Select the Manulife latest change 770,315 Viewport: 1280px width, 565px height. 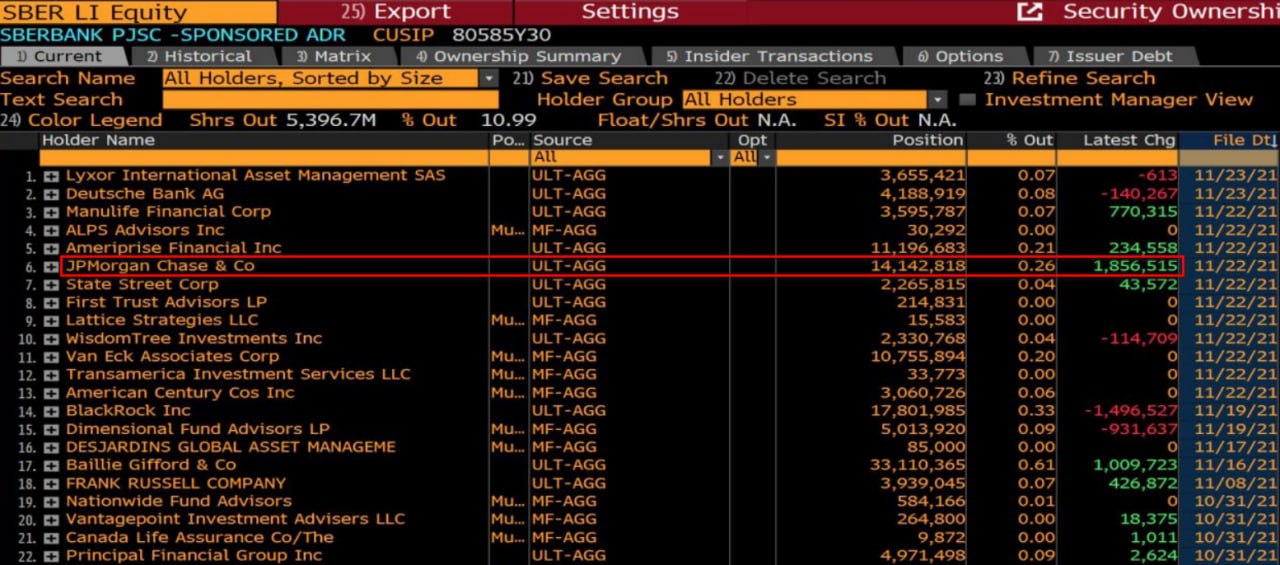1144,212
